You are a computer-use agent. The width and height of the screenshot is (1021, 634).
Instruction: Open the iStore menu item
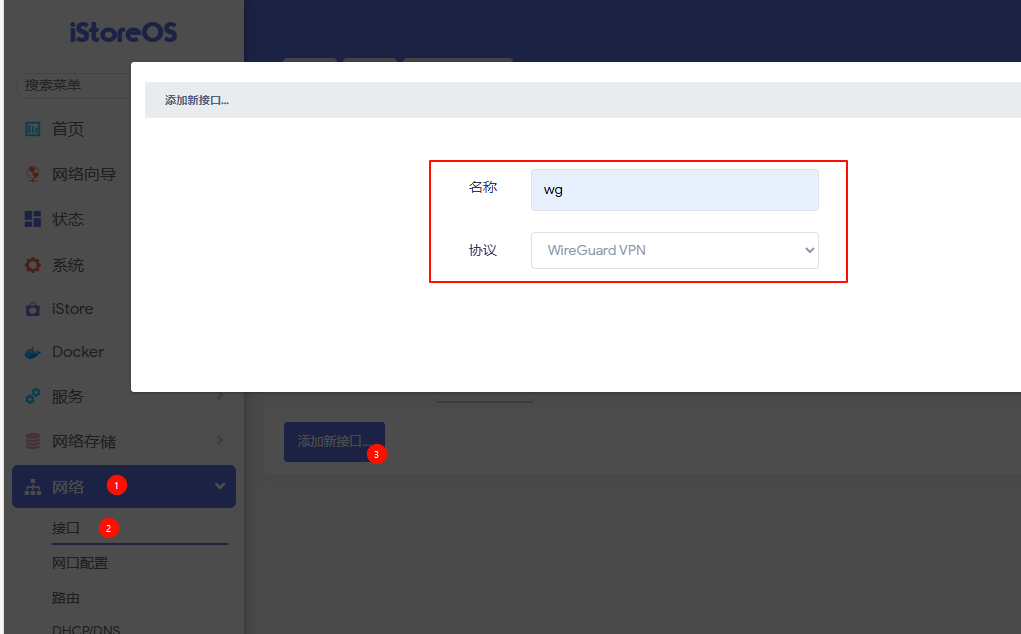(72, 309)
